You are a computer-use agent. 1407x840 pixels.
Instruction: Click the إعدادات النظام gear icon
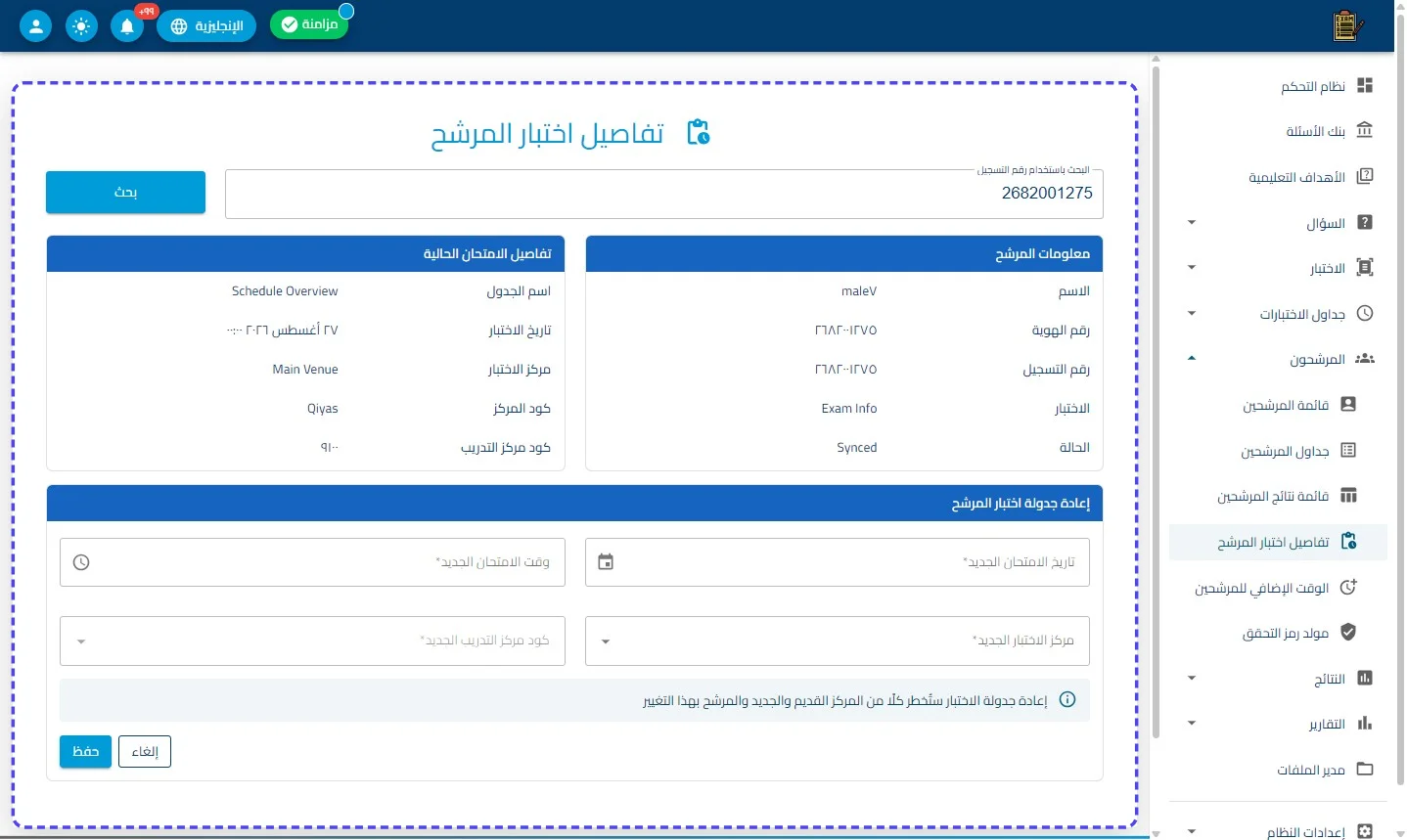(x=1365, y=832)
